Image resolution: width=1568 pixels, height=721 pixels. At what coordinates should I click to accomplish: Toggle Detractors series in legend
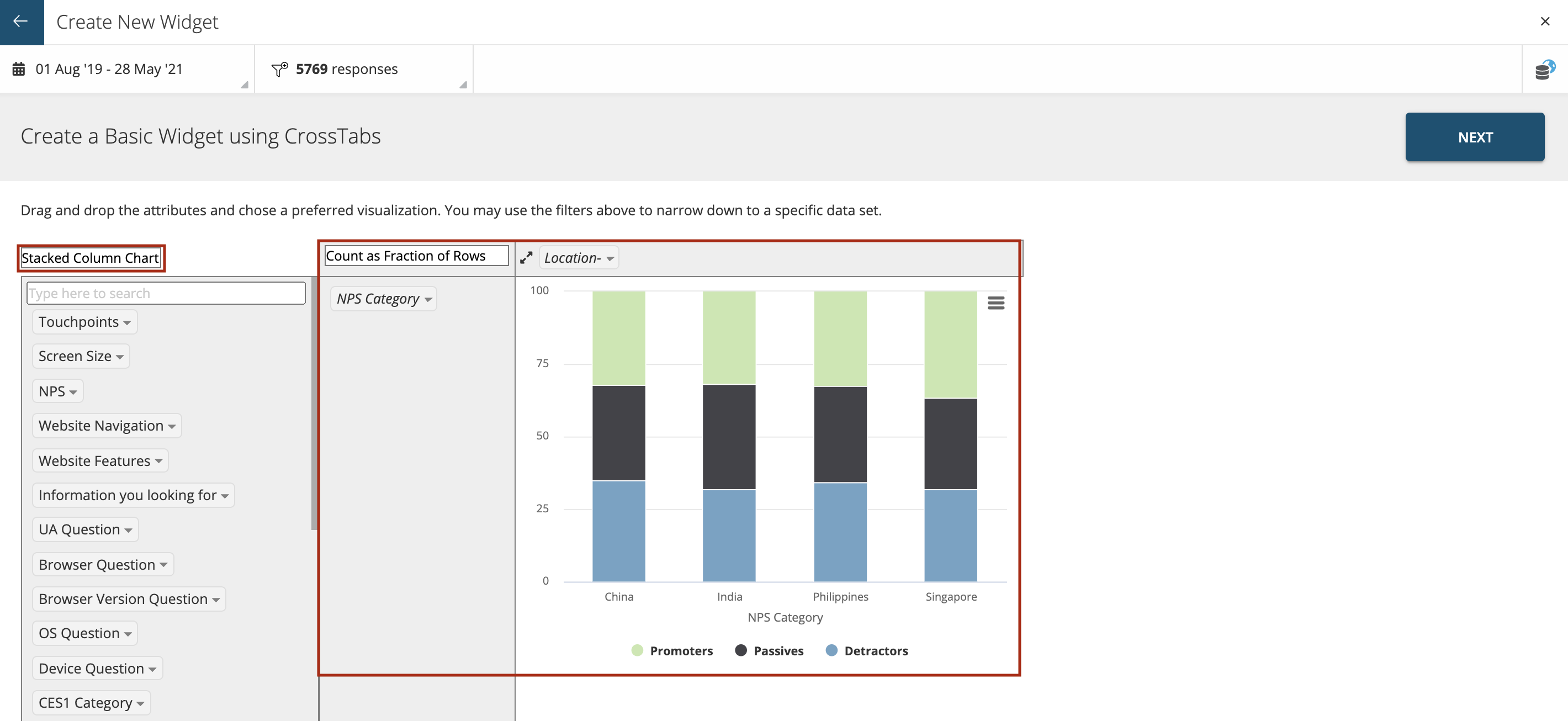(x=867, y=650)
